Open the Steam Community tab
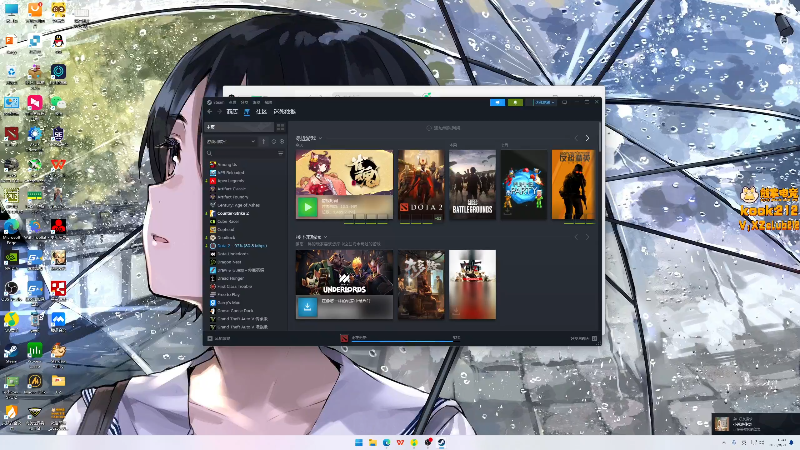 (261, 111)
